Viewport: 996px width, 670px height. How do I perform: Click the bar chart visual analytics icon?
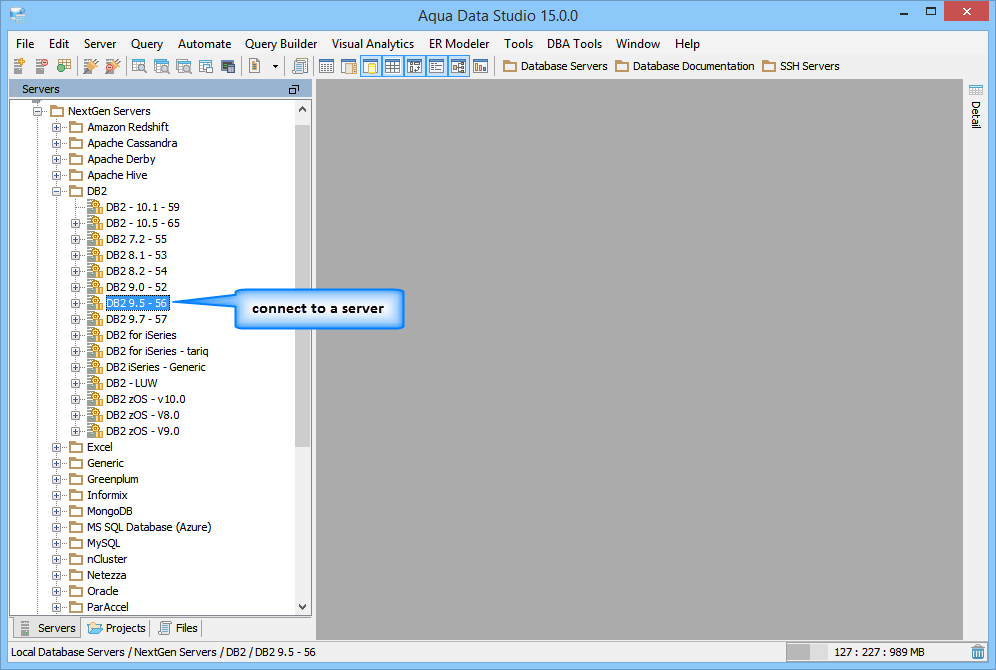[x=481, y=65]
